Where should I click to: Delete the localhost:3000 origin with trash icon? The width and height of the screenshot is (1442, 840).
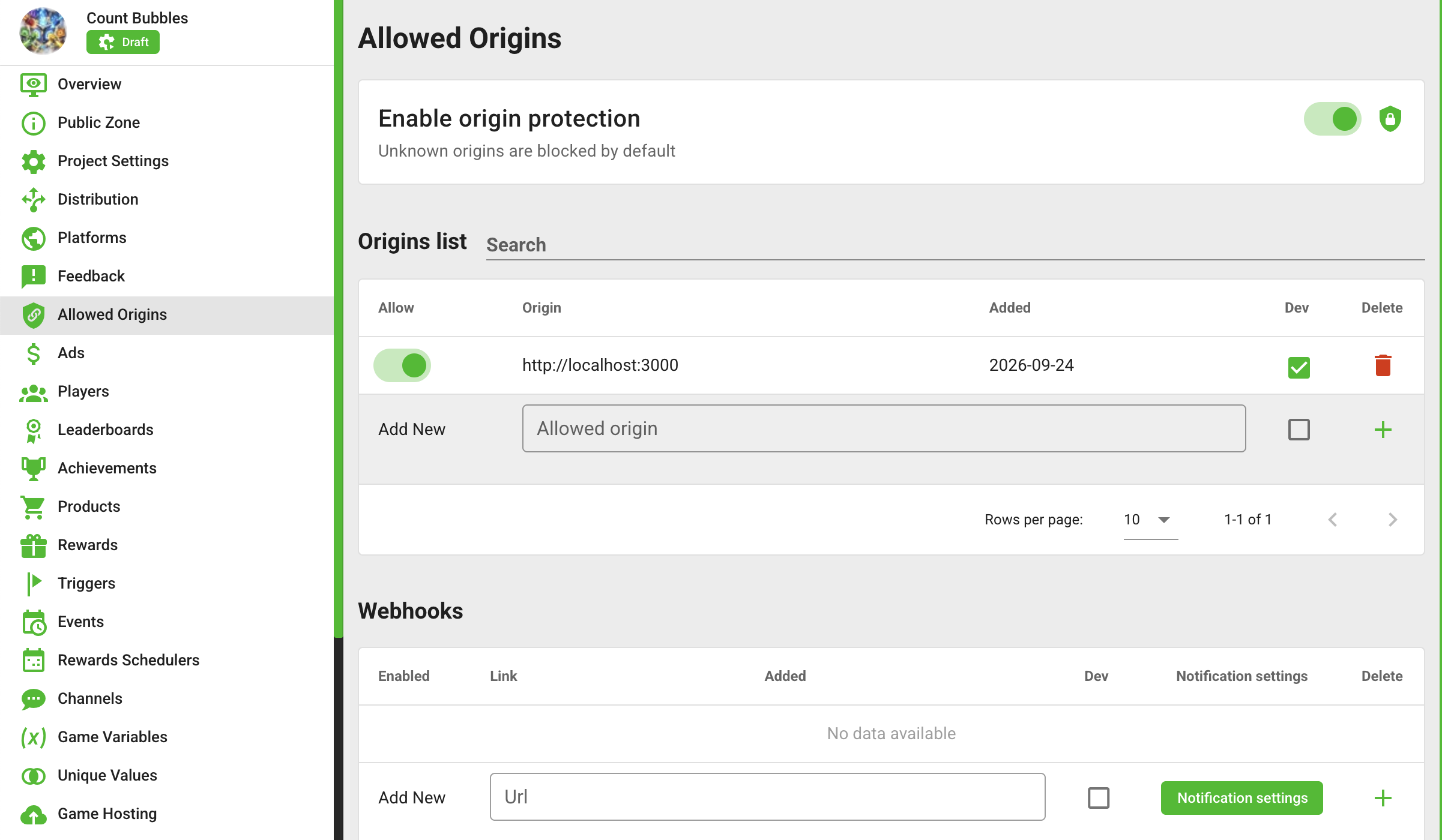point(1383,365)
